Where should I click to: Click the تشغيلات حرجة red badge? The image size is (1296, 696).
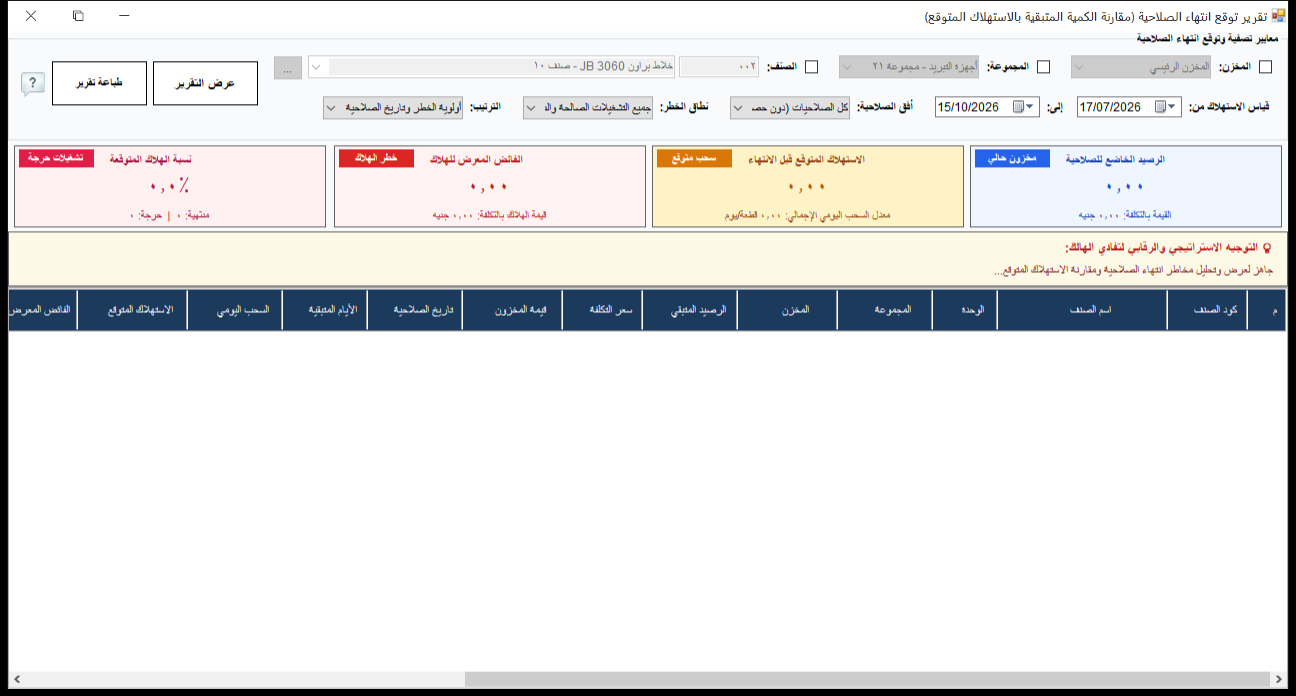[56, 159]
